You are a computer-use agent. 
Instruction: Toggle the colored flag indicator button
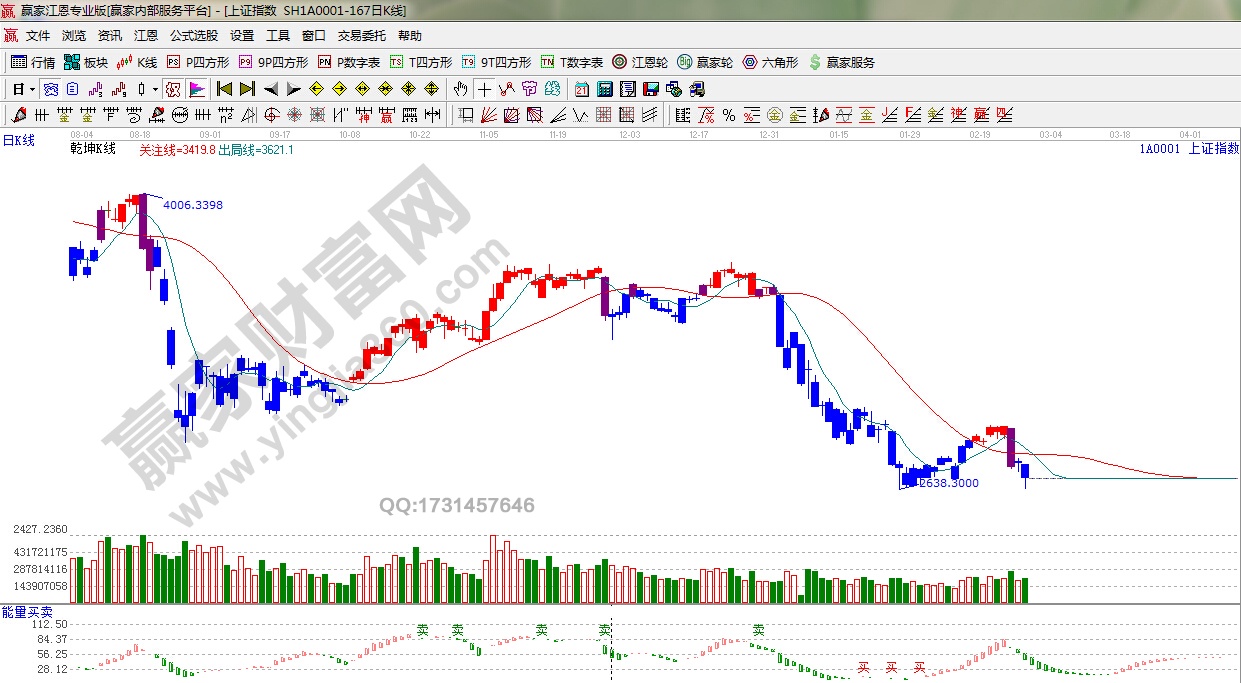pyautogui.click(x=196, y=89)
